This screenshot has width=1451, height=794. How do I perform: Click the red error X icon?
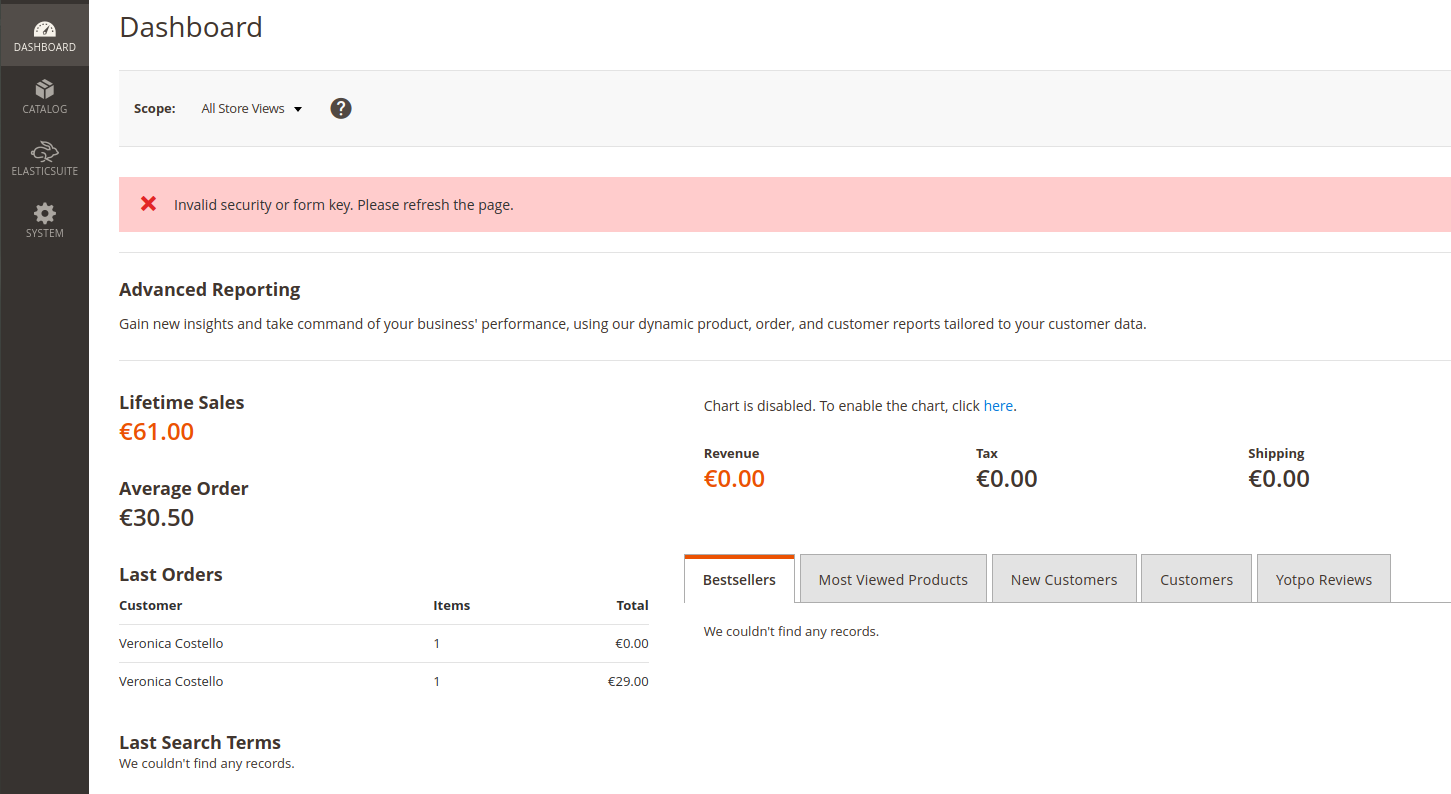point(148,203)
